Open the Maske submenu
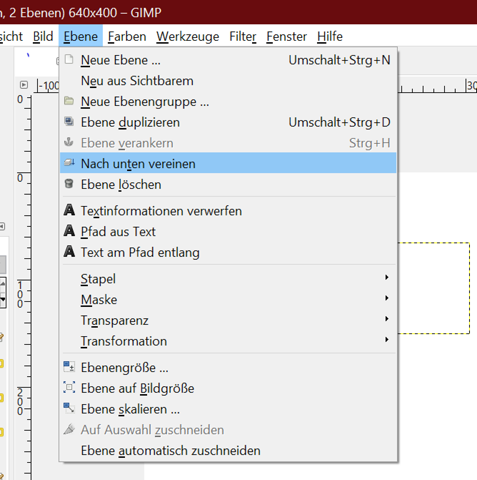Image resolution: width=477 pixels, height=480 pixels. coord(228,299)
